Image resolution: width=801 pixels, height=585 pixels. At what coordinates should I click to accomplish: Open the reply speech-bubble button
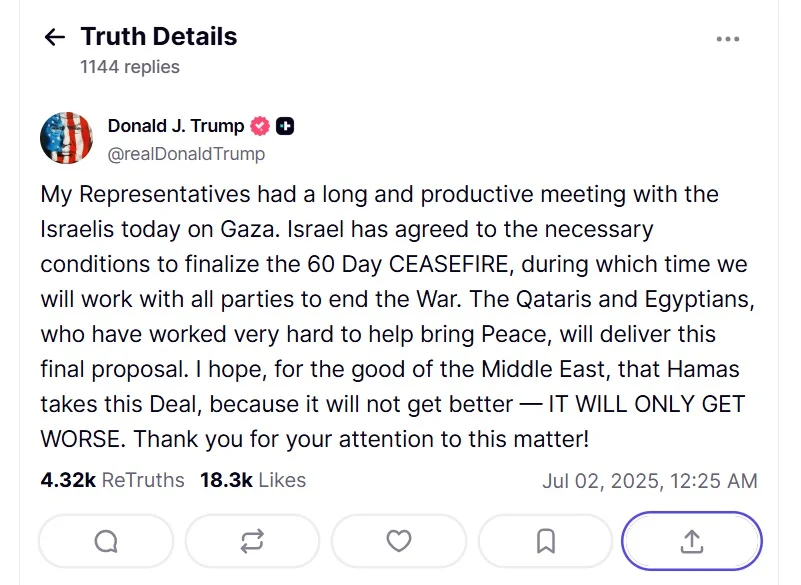tap(106, 541)
